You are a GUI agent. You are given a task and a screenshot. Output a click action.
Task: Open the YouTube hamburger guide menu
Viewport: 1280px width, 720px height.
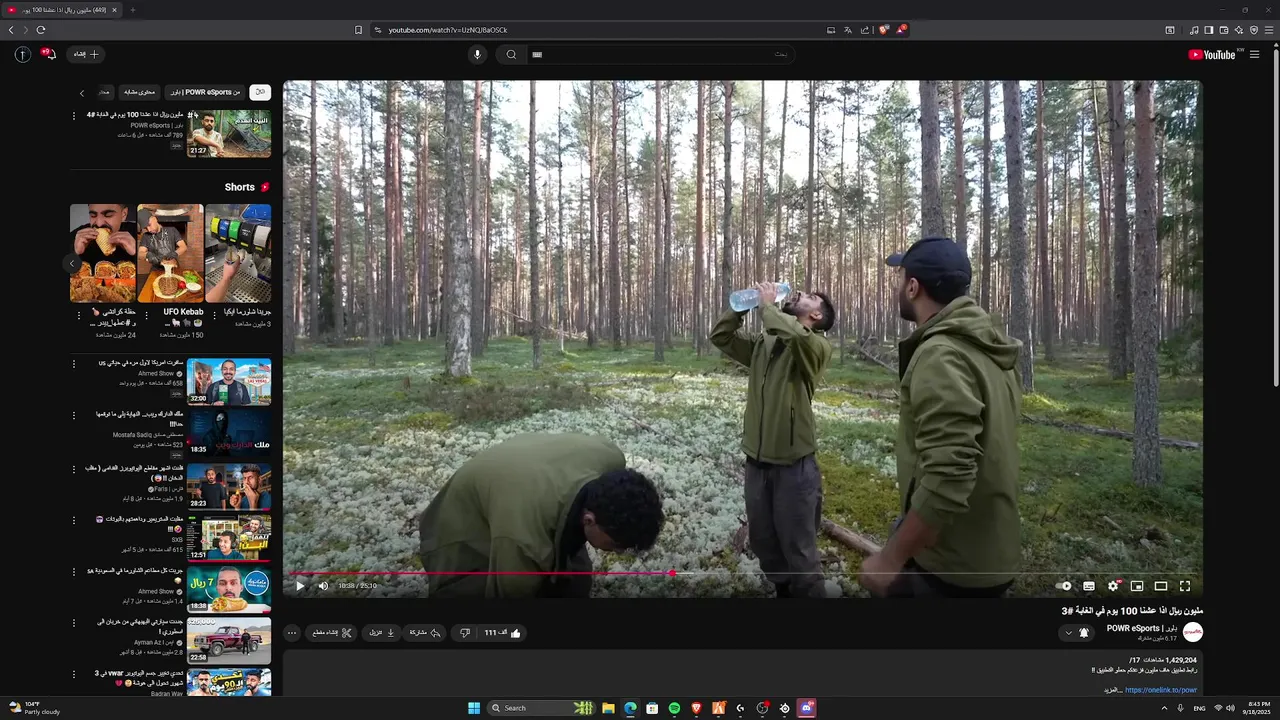point(1254,55)
